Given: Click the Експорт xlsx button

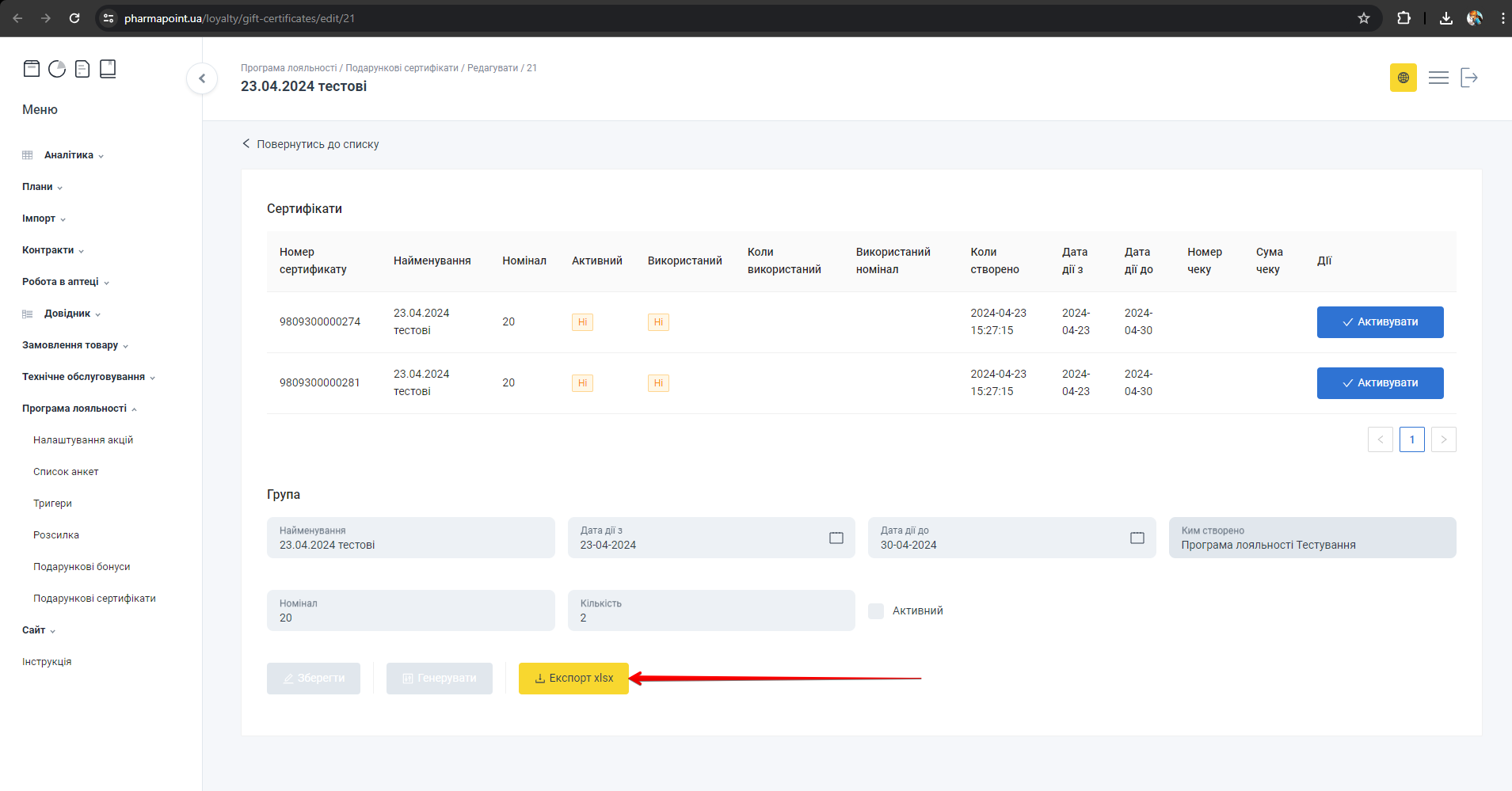Looking at the screenshot, I should coord(573,678).
